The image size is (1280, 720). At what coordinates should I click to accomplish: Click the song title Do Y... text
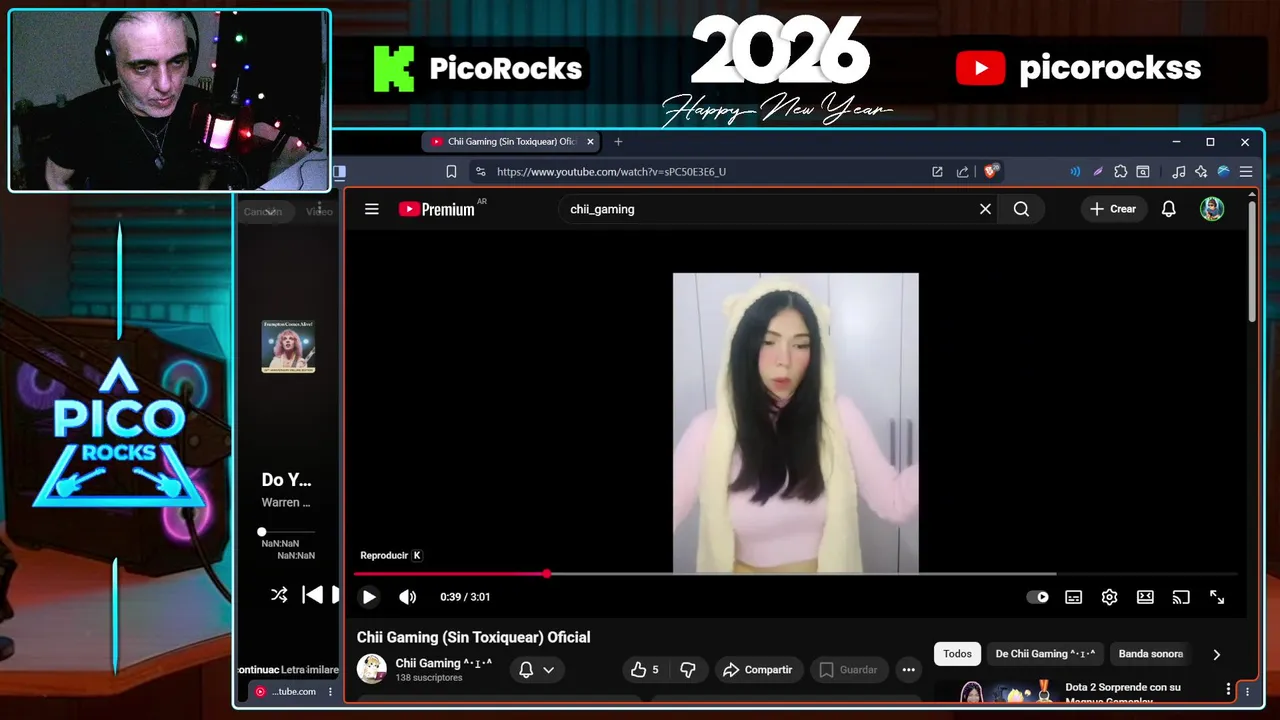287,480
